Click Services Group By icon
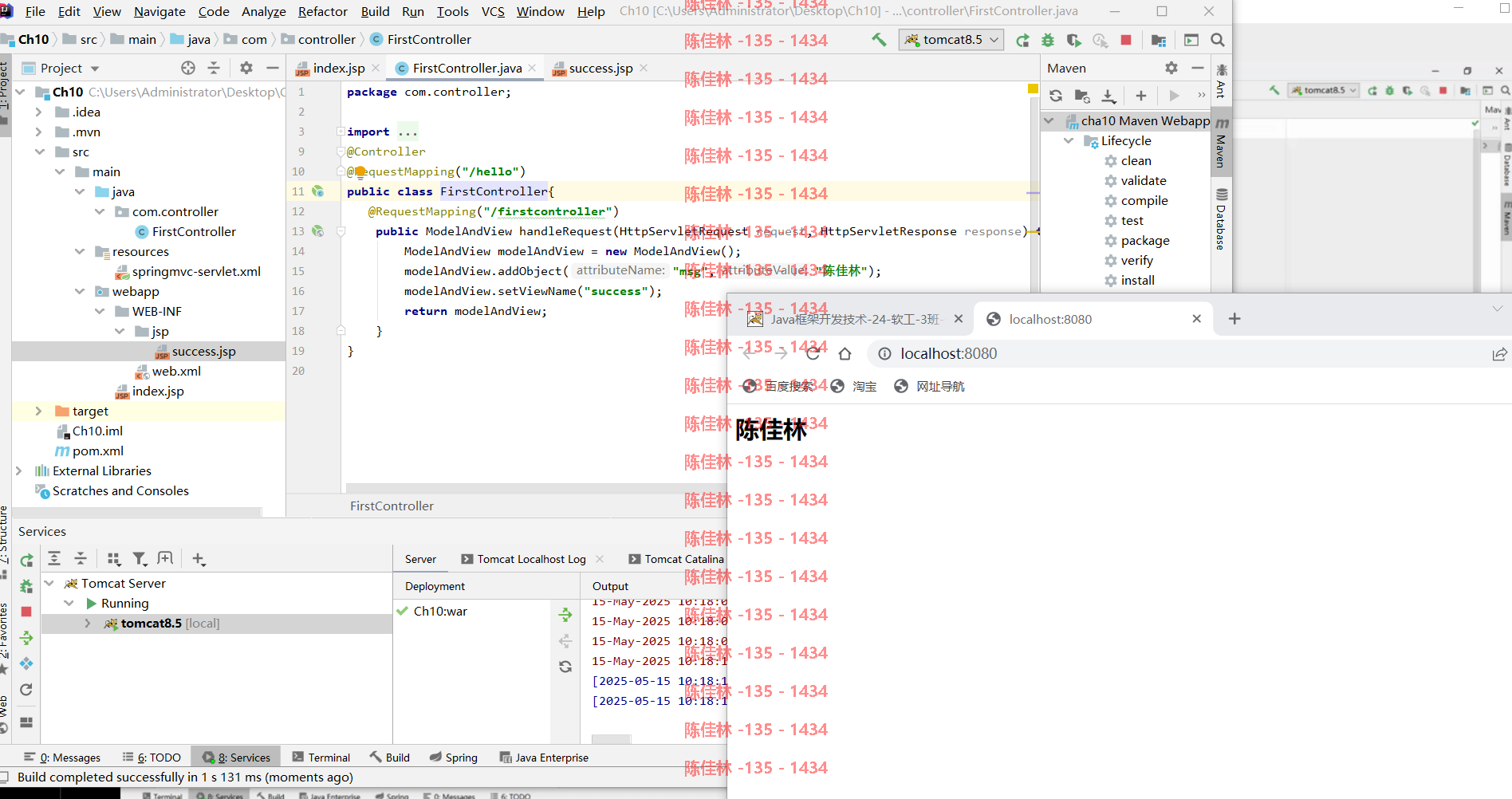 (x=113, y=559)
